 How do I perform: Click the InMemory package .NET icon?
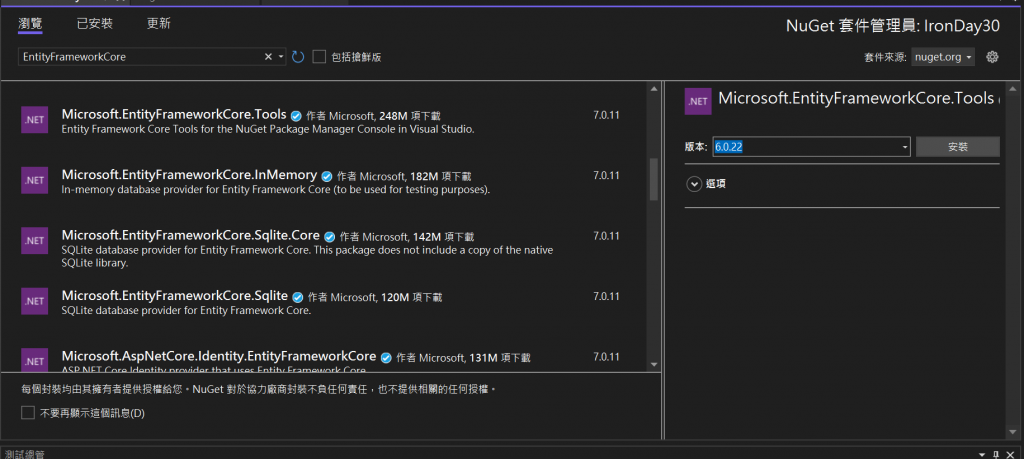click(35, 180)
